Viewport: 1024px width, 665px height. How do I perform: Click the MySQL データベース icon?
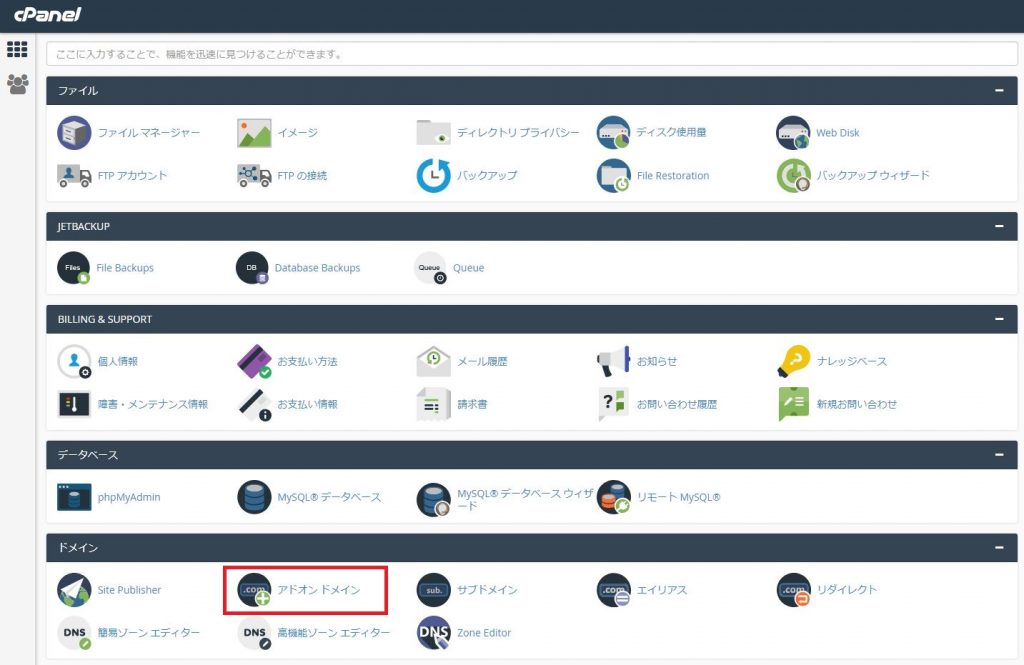(254, 497)
